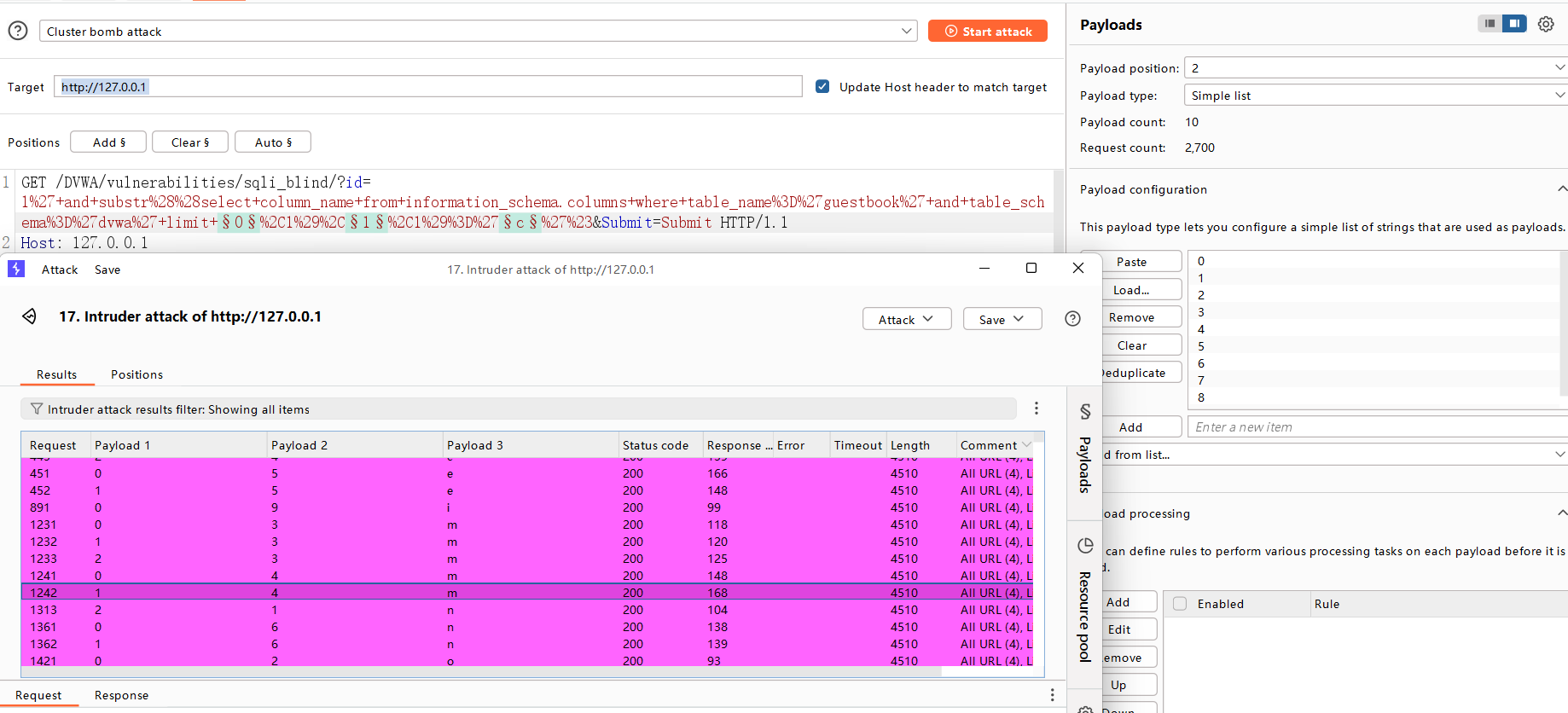Viewport: 1568px width, 713px height.
Task: Select result row for request 1313
Action: pyautogui.click(x=526, y=609)
